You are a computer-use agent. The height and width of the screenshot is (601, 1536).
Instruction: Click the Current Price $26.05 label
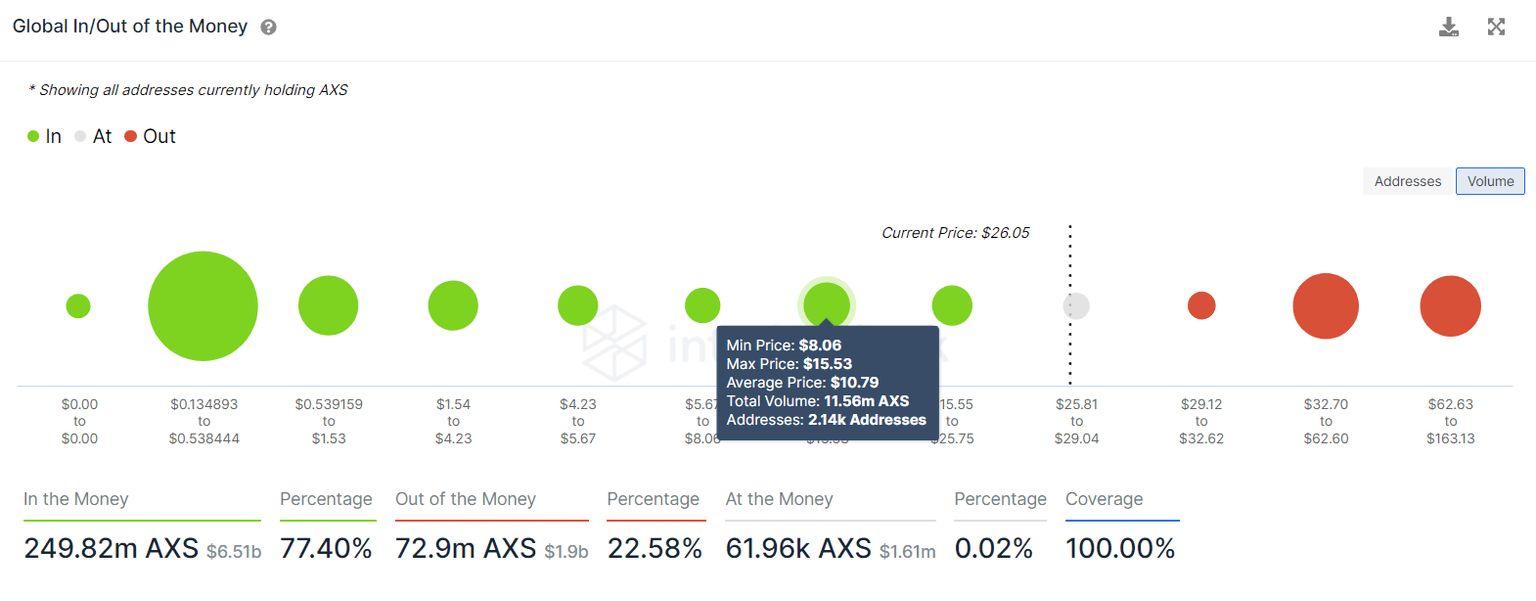(x=955, y=233)
